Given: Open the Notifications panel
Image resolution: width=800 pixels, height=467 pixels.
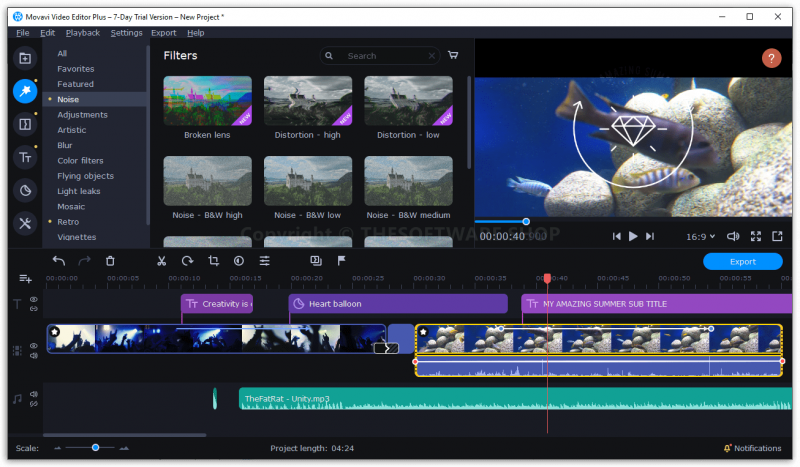Looking at the screenshot, I should tap(751, 448).
